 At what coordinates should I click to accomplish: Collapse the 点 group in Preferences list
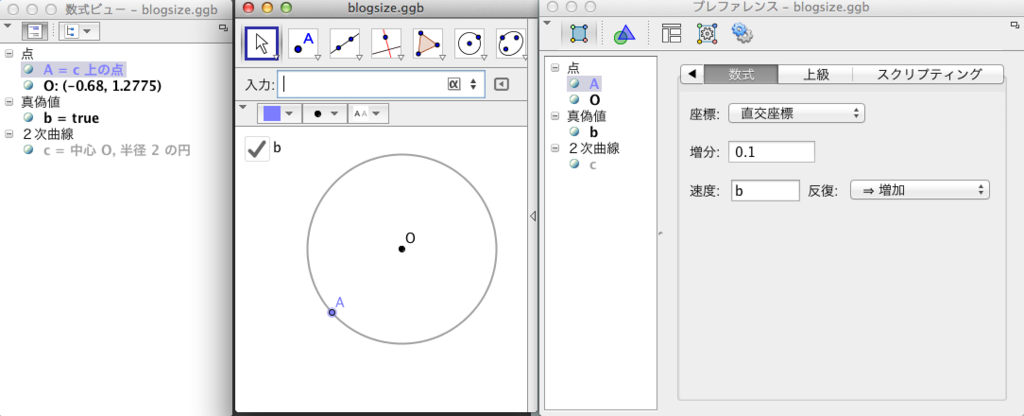pyautogui.click(x=555, y=67)
